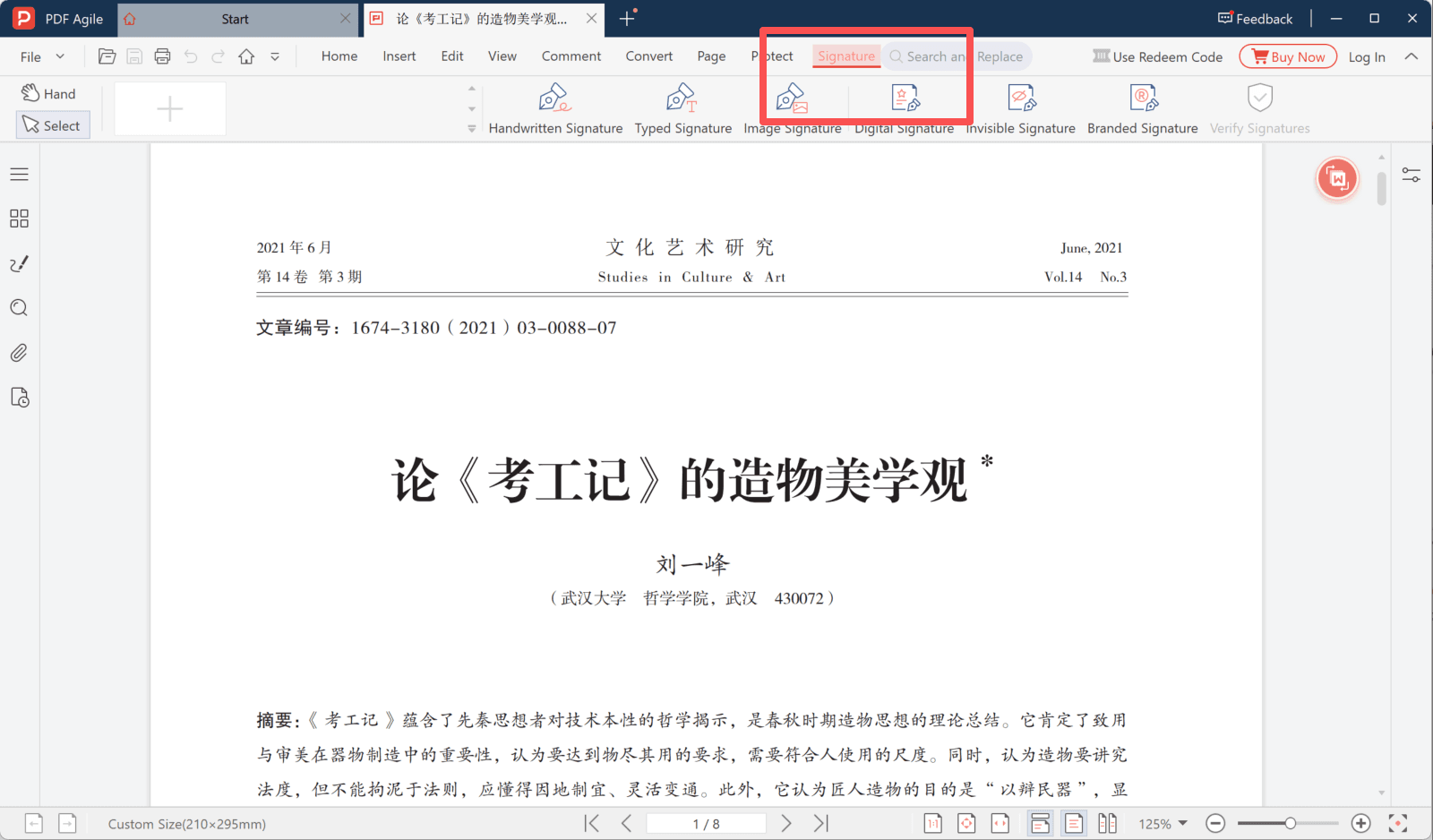The image size is (1433, 840).
Task: Open the quick access toolbar dropdown arrow
Action: (x=275, y=56)
